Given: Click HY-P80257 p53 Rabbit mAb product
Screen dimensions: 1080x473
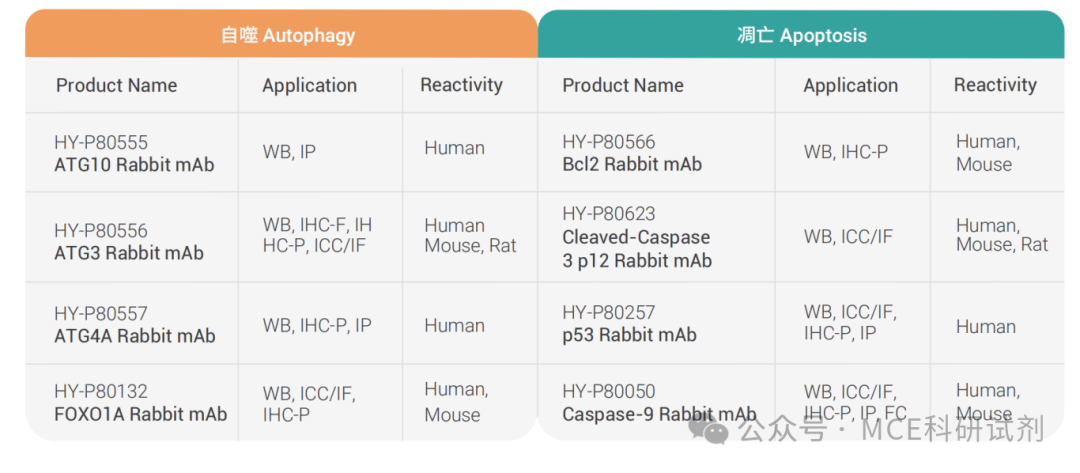Looking at the screenshot, I should click(x=630, y=324).
